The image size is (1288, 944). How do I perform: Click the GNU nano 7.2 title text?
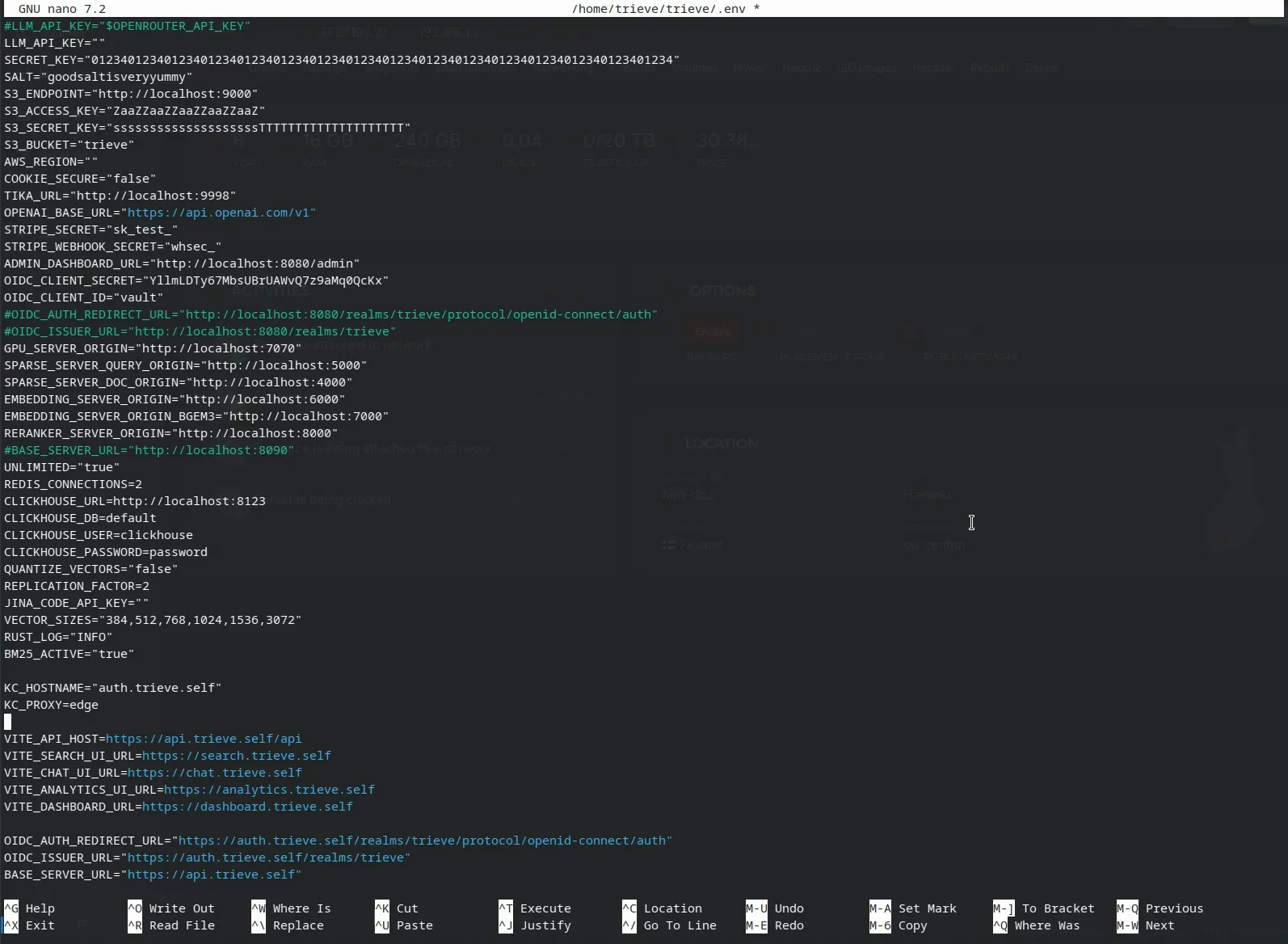point(62,9)
